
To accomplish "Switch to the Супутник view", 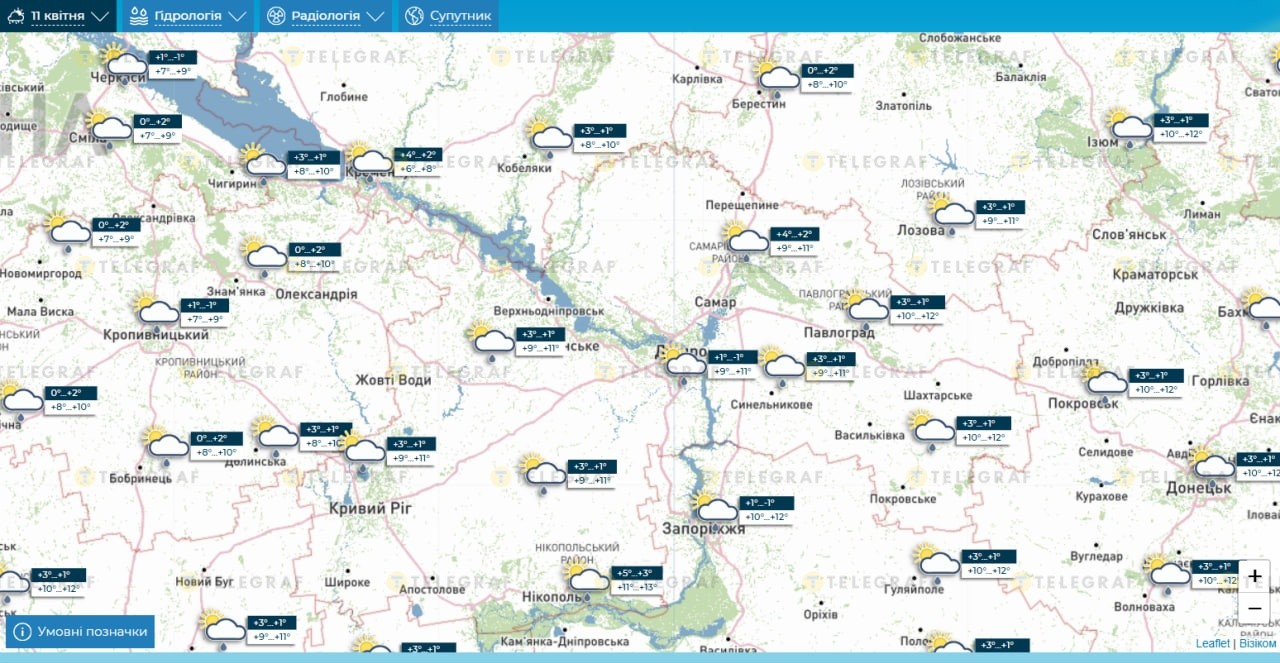I will (460, 16).
